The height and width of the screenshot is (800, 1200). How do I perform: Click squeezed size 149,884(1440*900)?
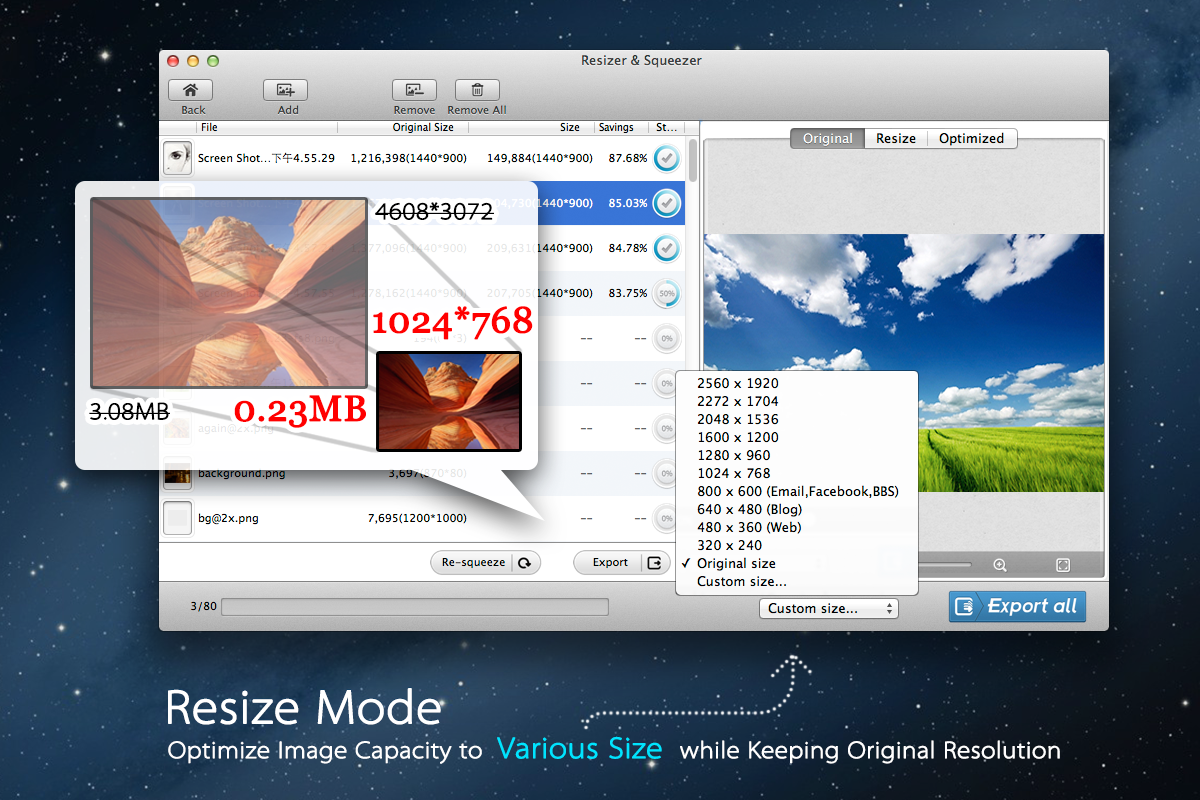pos(540,158)
